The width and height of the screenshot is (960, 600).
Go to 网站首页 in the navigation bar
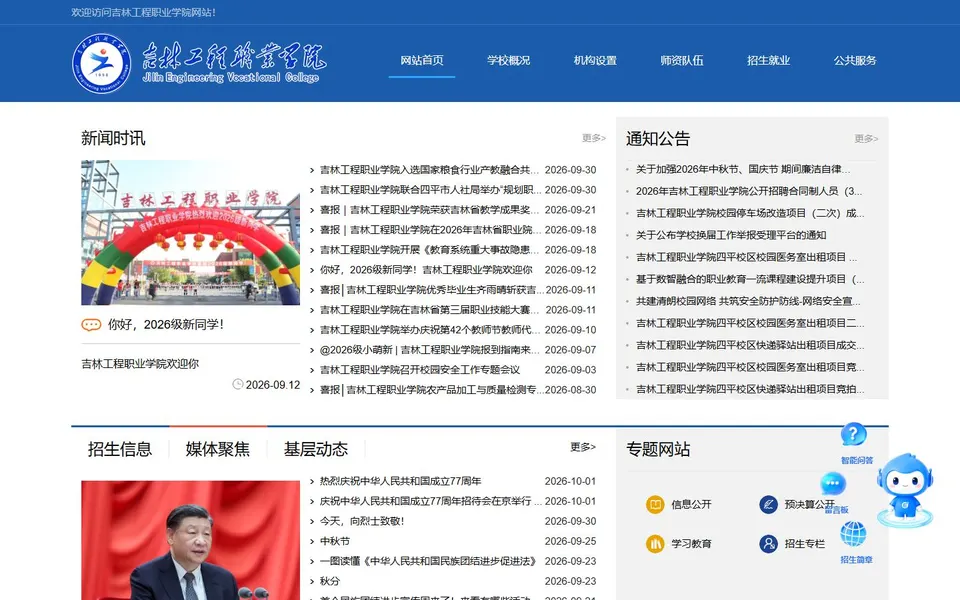click(x=422, y=60)
